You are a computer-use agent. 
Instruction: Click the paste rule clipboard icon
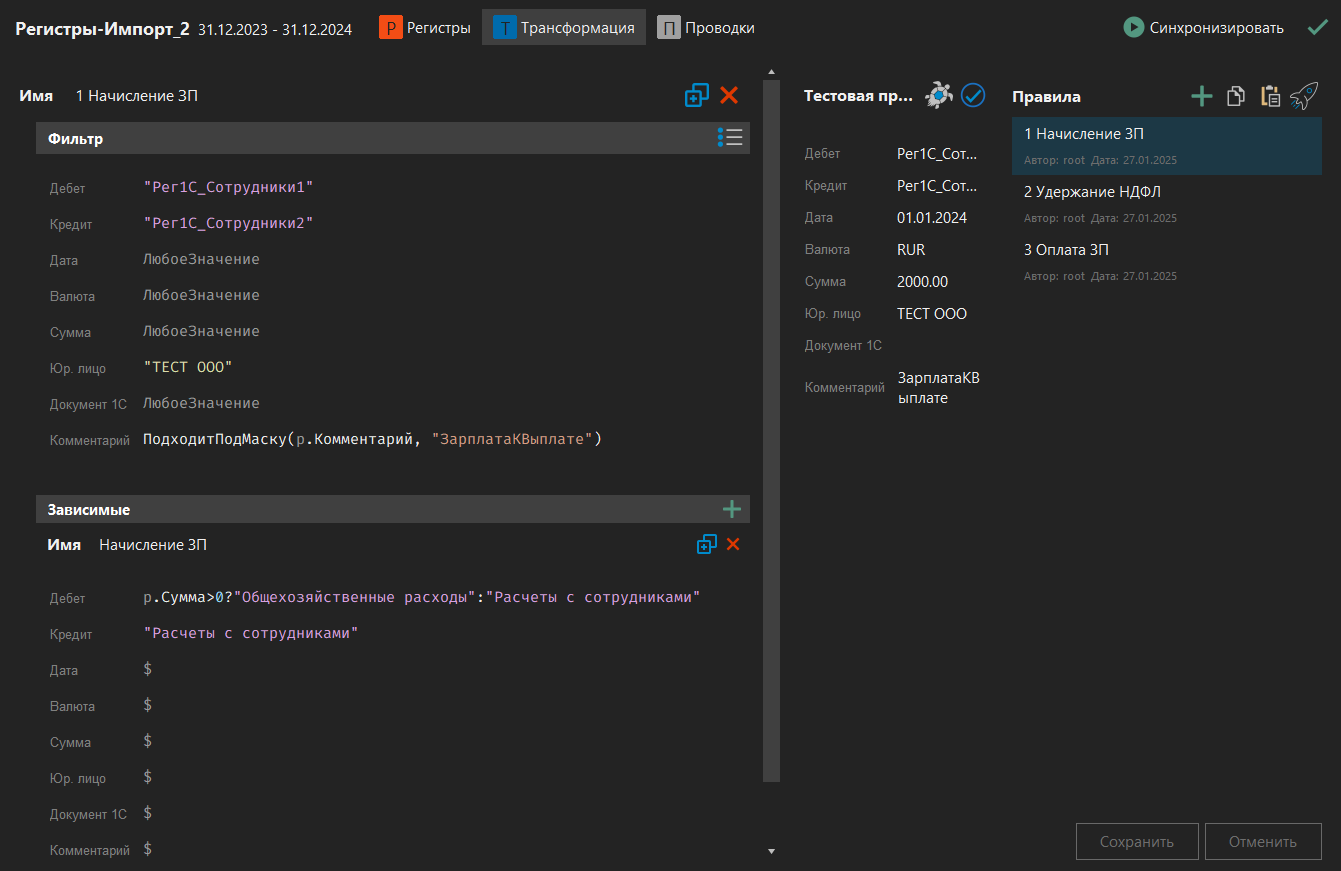click(1270, 96)
